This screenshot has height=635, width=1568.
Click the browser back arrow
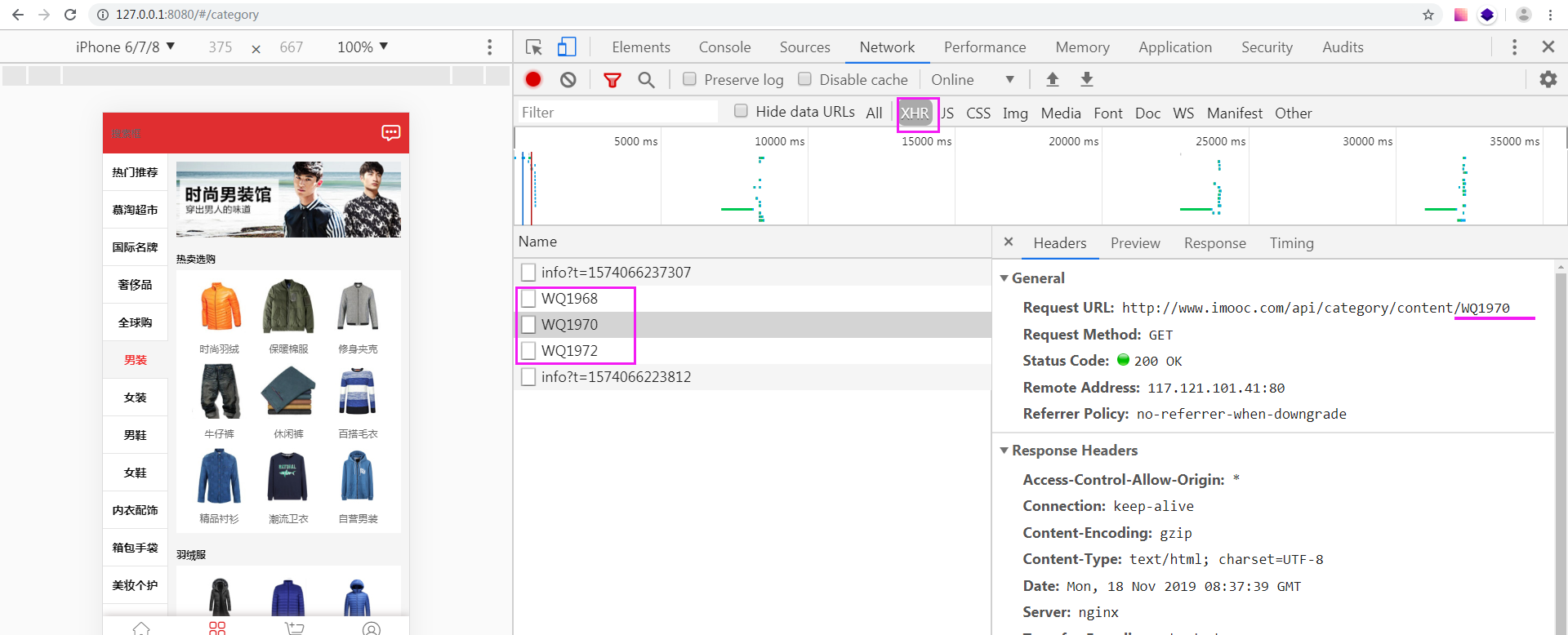click(17, 15)
